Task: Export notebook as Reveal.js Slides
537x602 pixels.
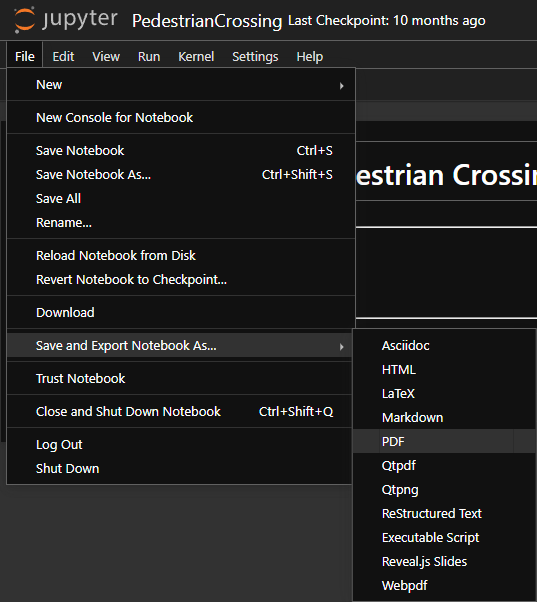Action: (444, 562)
